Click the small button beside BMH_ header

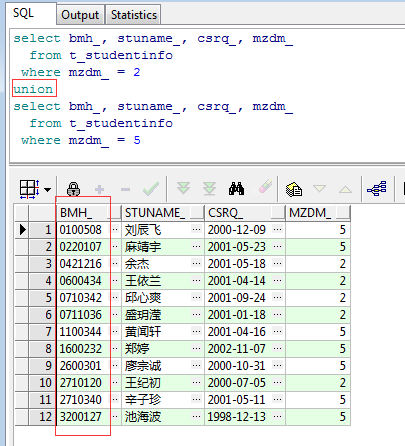115,213
